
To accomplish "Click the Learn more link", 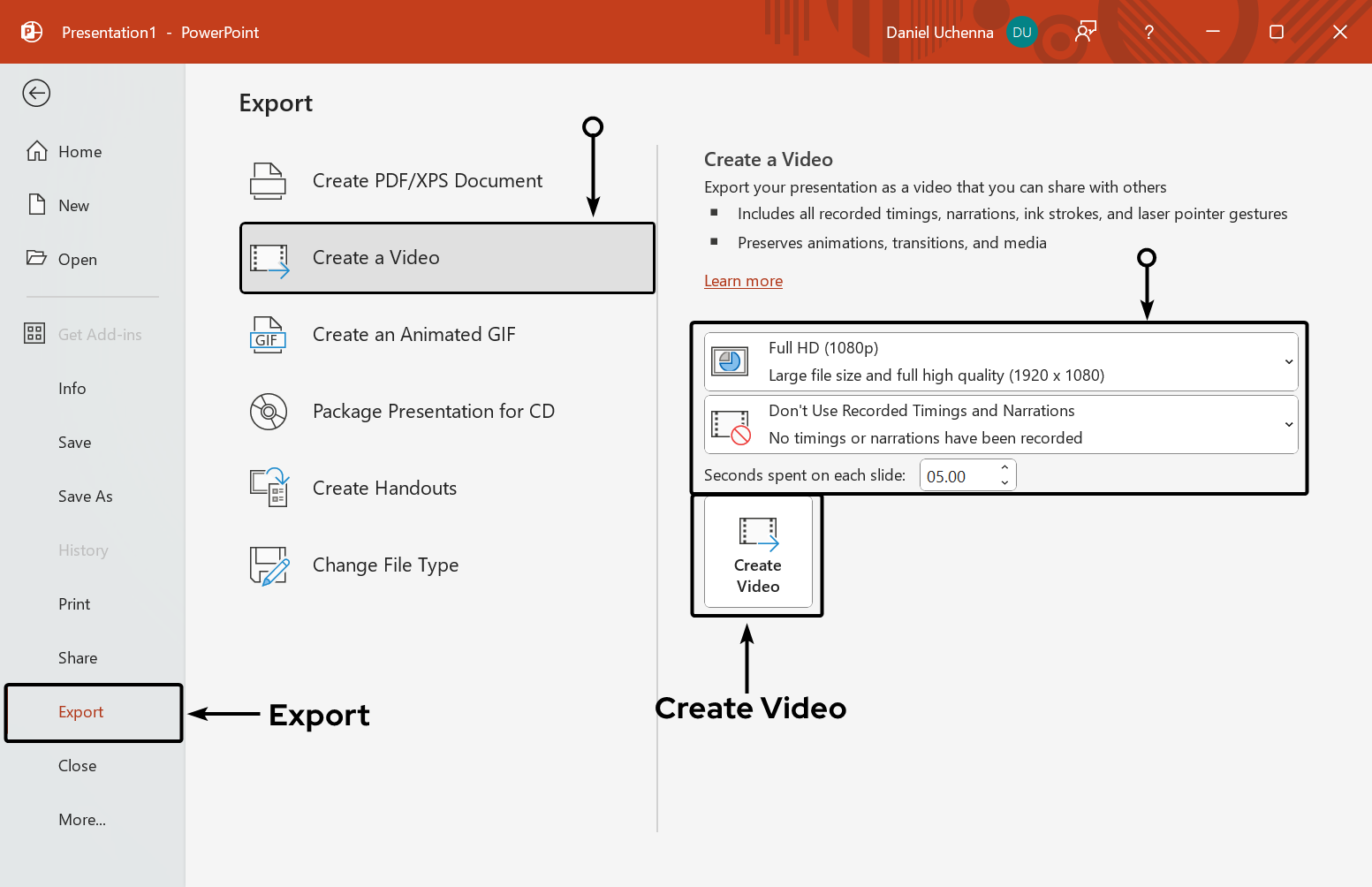I will coord(743,280).
